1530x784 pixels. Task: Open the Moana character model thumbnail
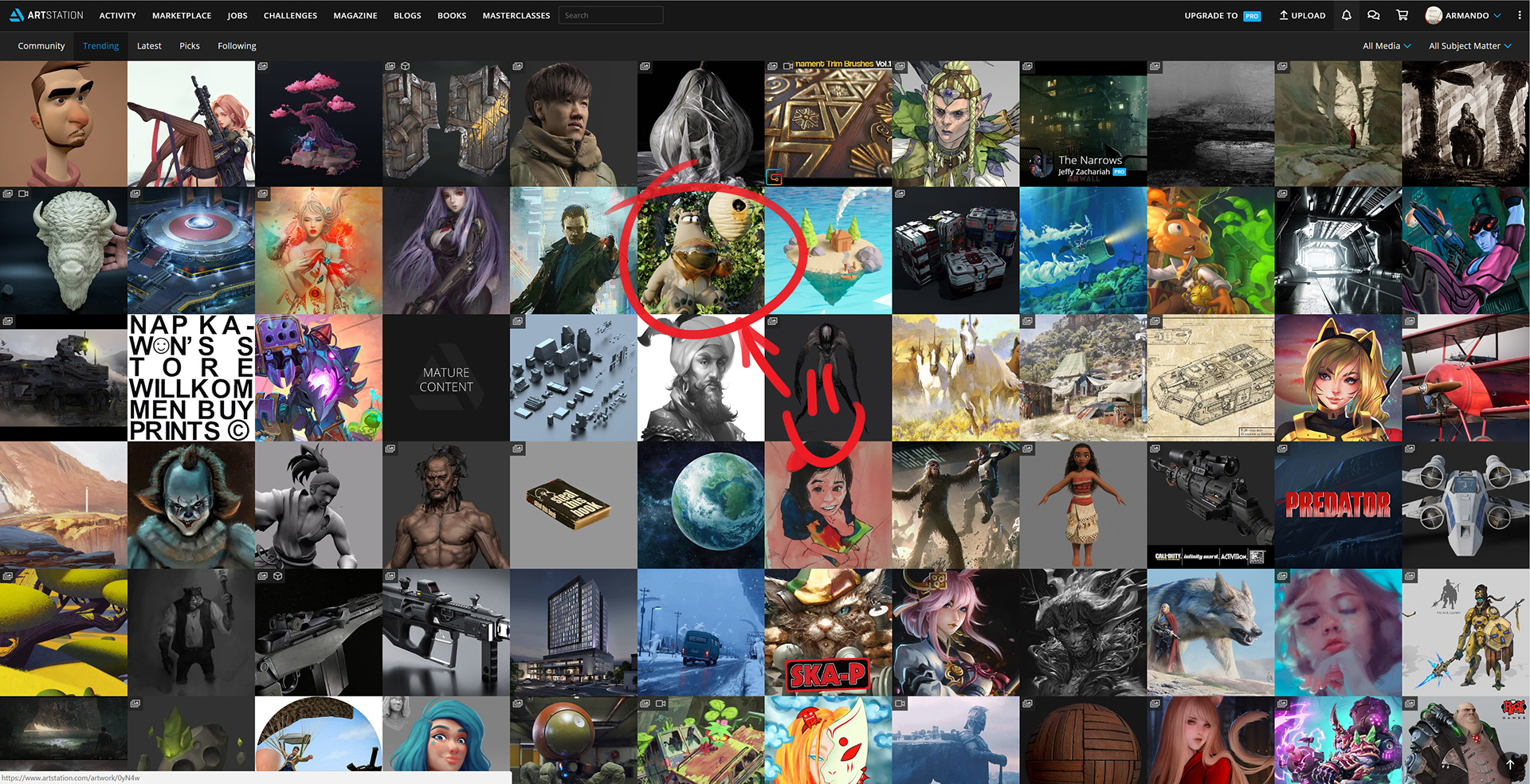tap(1084, 505)
